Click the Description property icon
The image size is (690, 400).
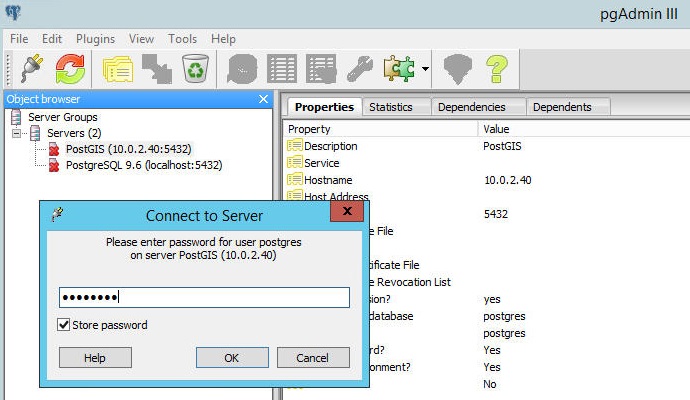(294, 145)
